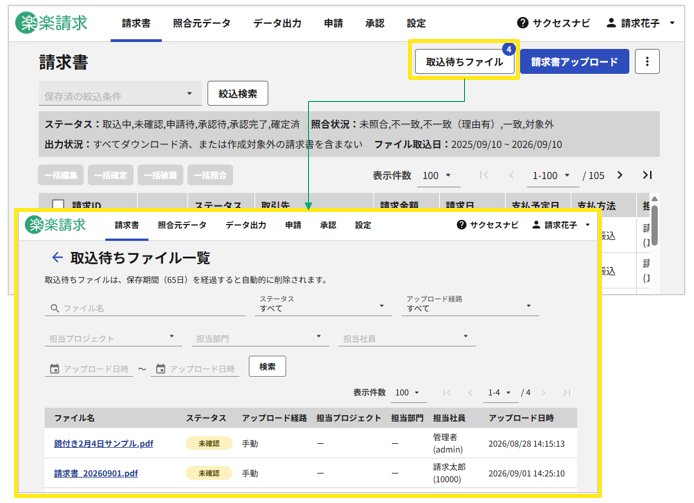Open the 1-4 page range dropdown
The width and height of the screenshot is (694, 503).
500,393
